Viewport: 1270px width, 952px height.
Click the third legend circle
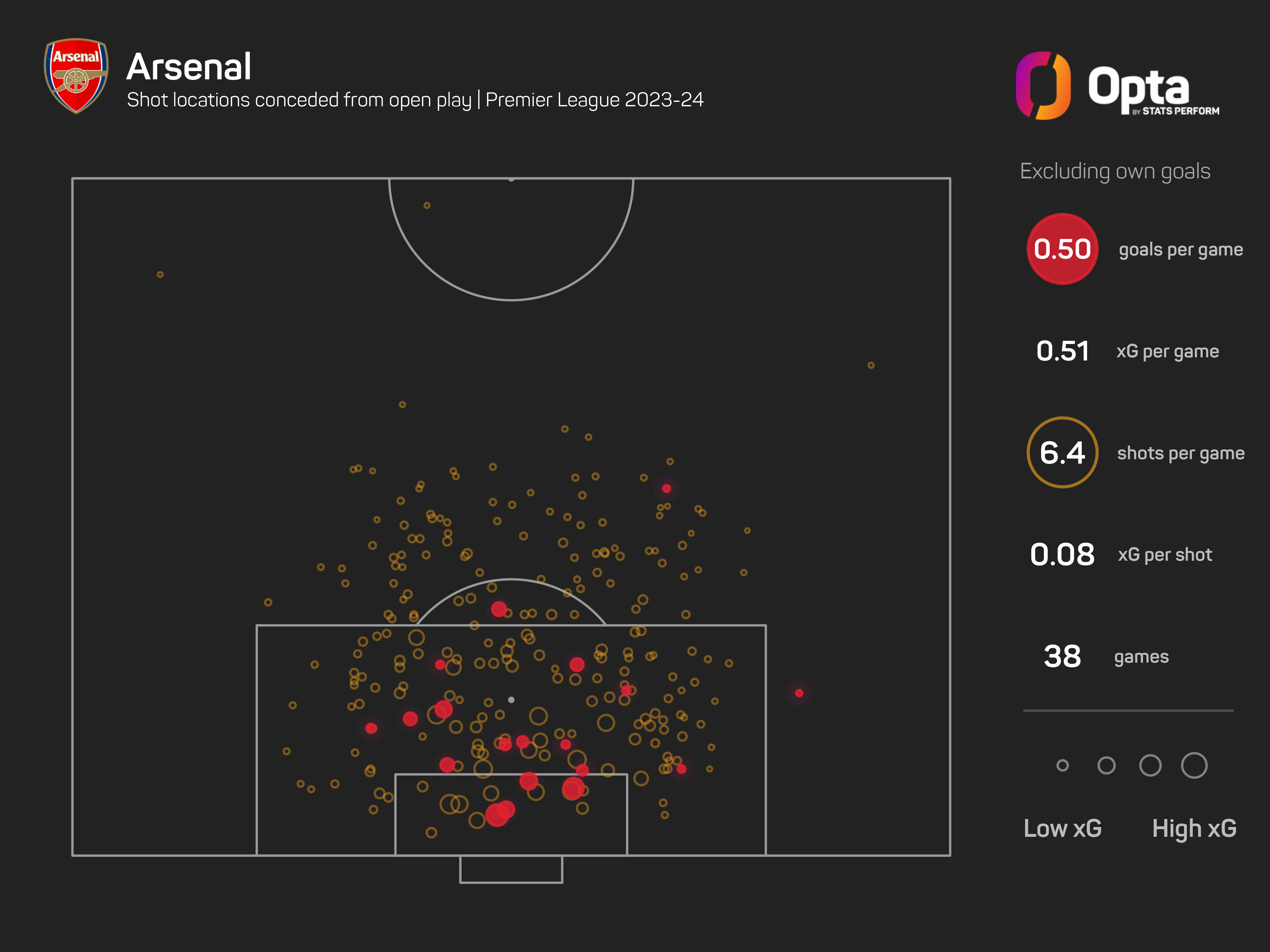1150,765
